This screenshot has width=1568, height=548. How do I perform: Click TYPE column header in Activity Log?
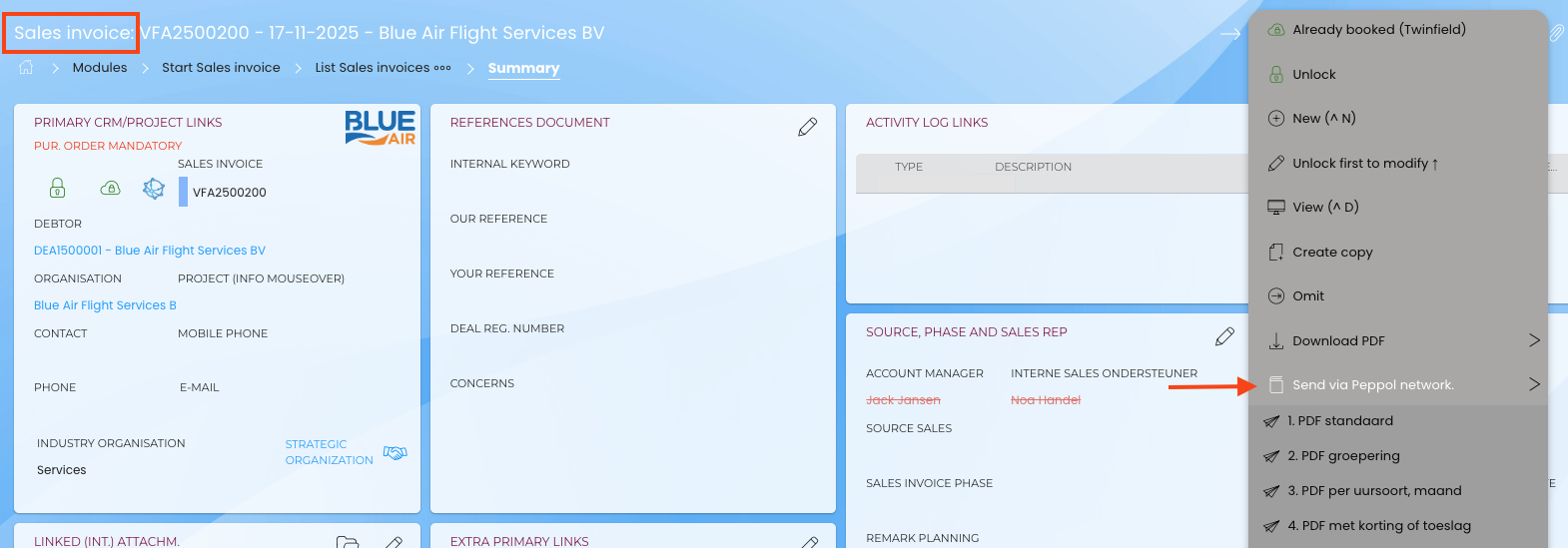909,167
